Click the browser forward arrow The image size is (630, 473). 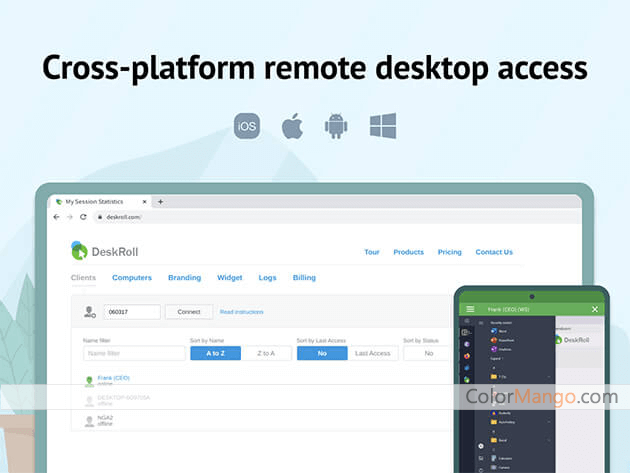pyautogui.click(x=70, y=217)
